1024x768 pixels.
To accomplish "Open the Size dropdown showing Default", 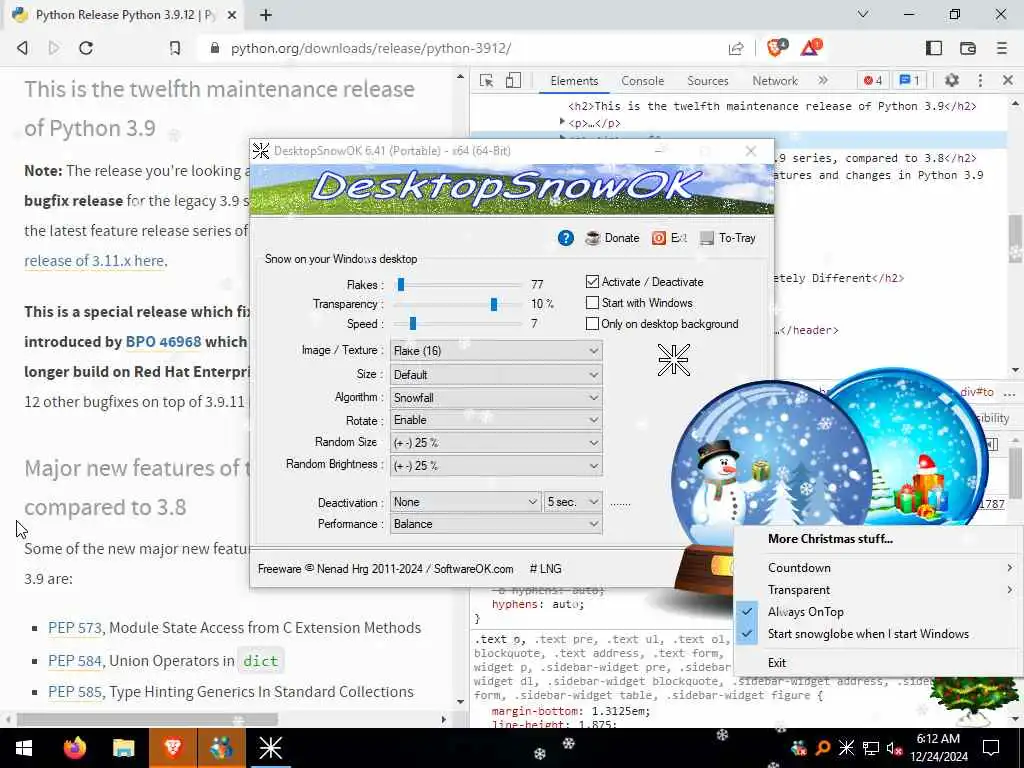I will coord(496,375).
